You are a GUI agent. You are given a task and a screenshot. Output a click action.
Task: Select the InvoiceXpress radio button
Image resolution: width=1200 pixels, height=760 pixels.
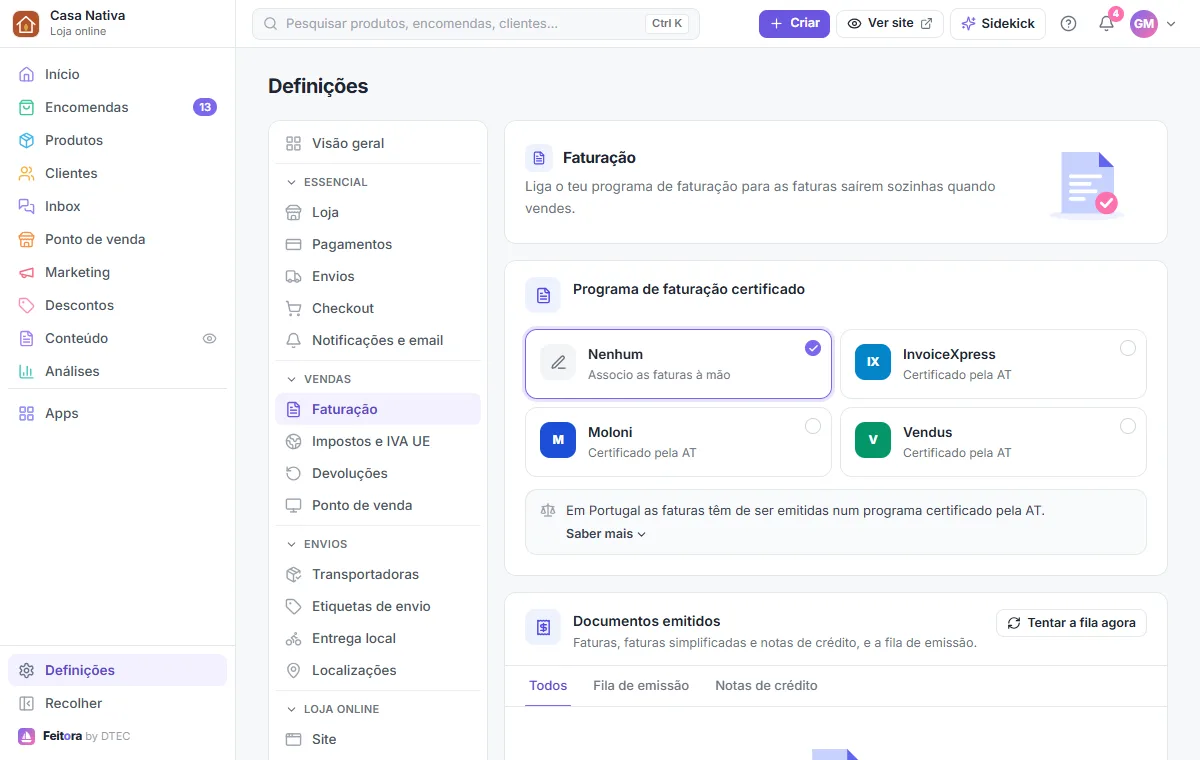tap(1128, 348)
